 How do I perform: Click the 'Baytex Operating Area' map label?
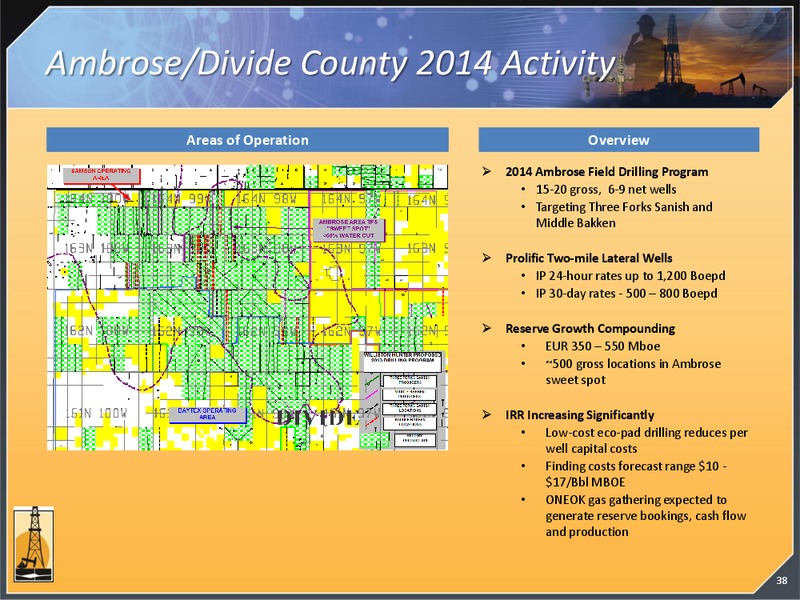(207, 414)
